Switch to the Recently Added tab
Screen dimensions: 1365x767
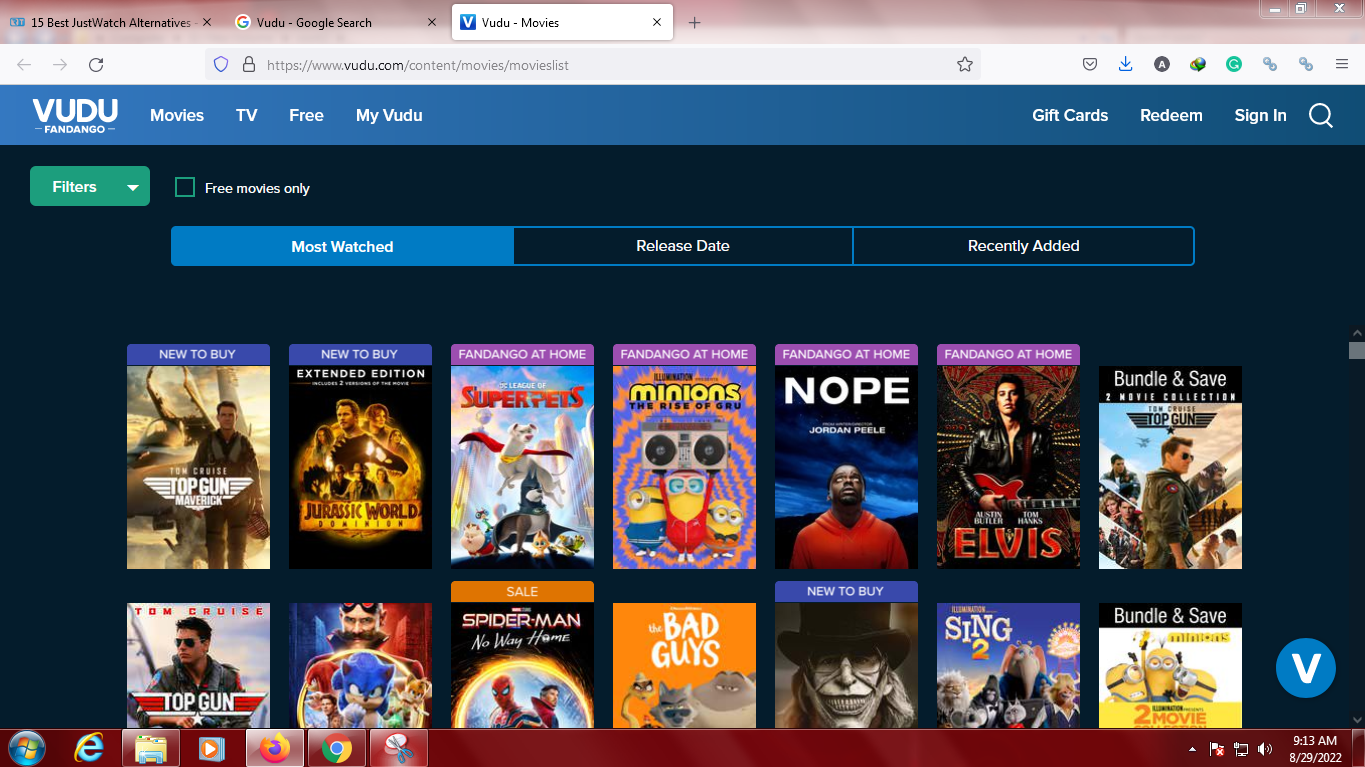1024,246
